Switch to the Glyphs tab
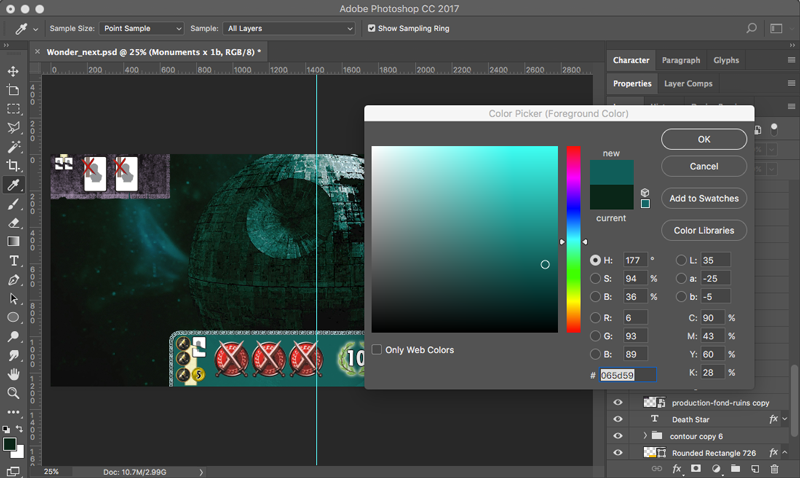 [726, 60]
